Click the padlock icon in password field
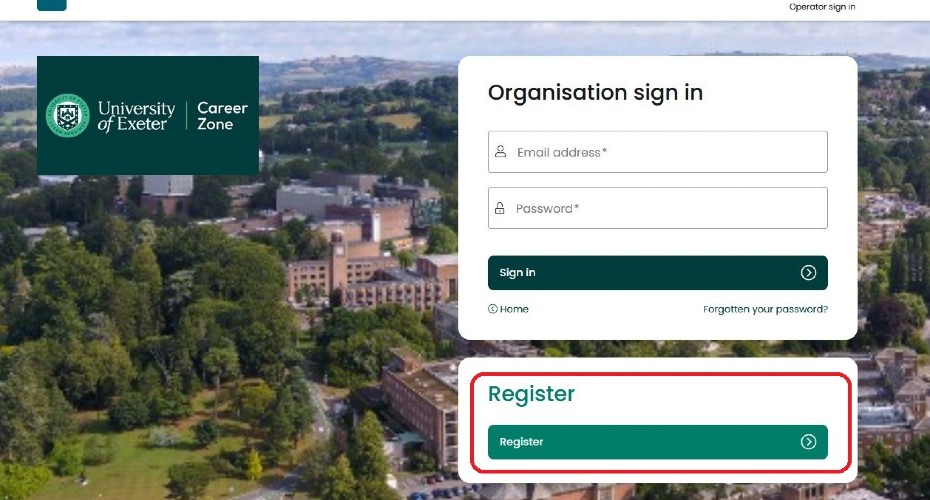This screenshot has width=930, height=500. point(500,208)
